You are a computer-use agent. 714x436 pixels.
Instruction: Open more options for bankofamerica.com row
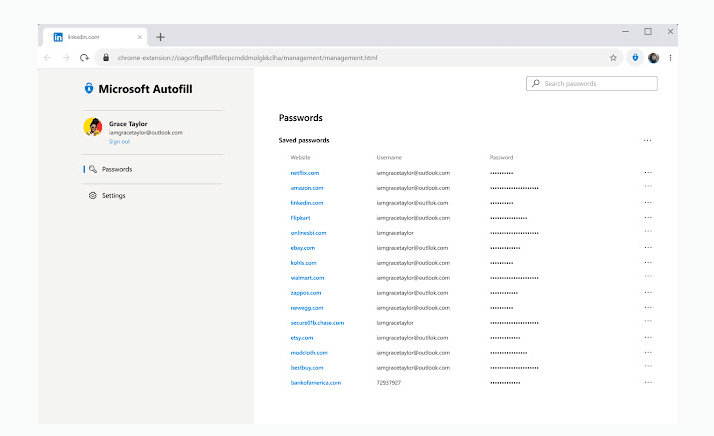[648, 383]
